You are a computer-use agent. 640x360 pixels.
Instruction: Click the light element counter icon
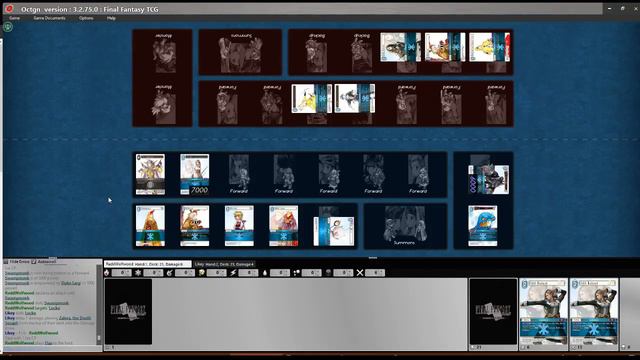point(296,273)
